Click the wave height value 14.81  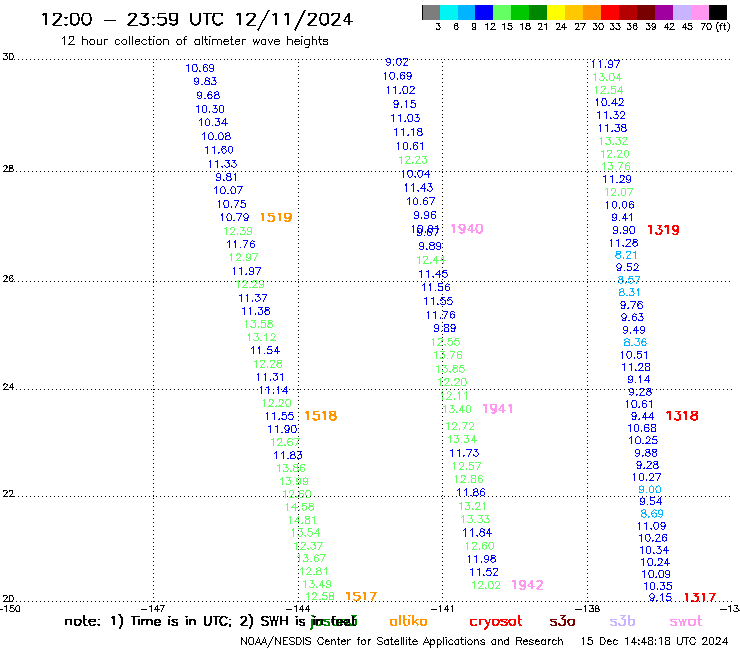(302, 520)
